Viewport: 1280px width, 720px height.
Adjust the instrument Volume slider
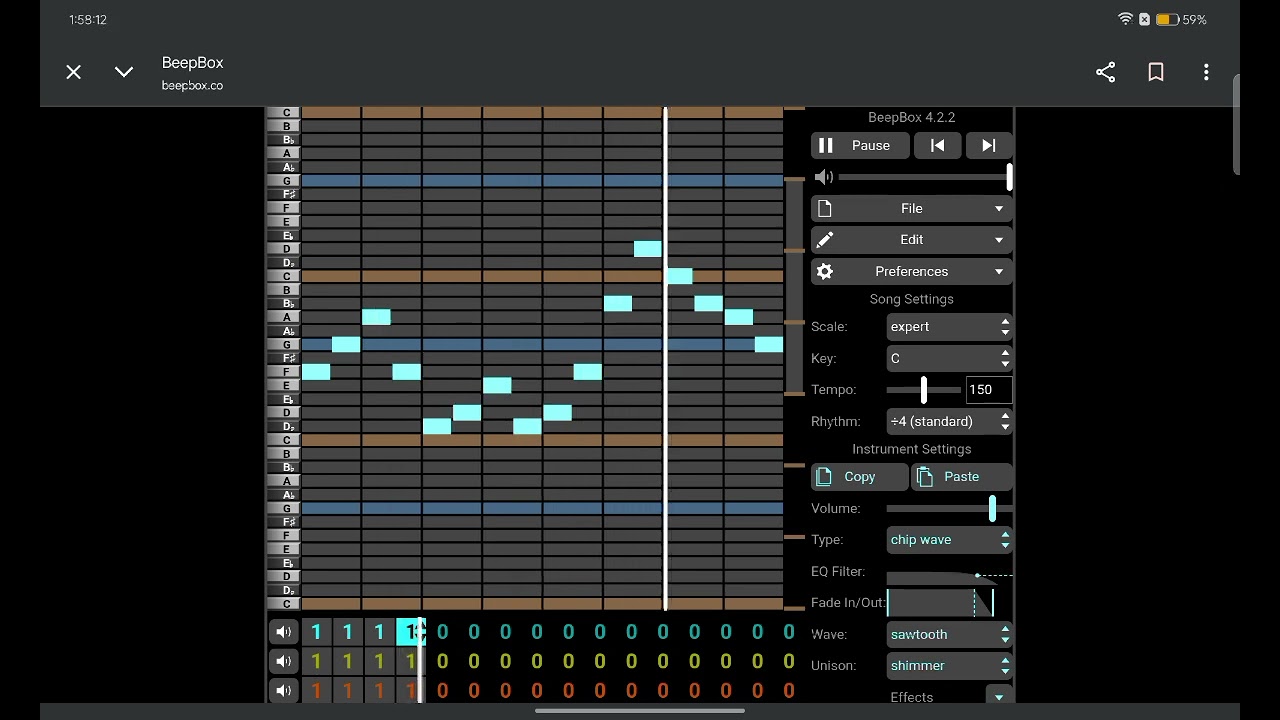coord(949,508)
